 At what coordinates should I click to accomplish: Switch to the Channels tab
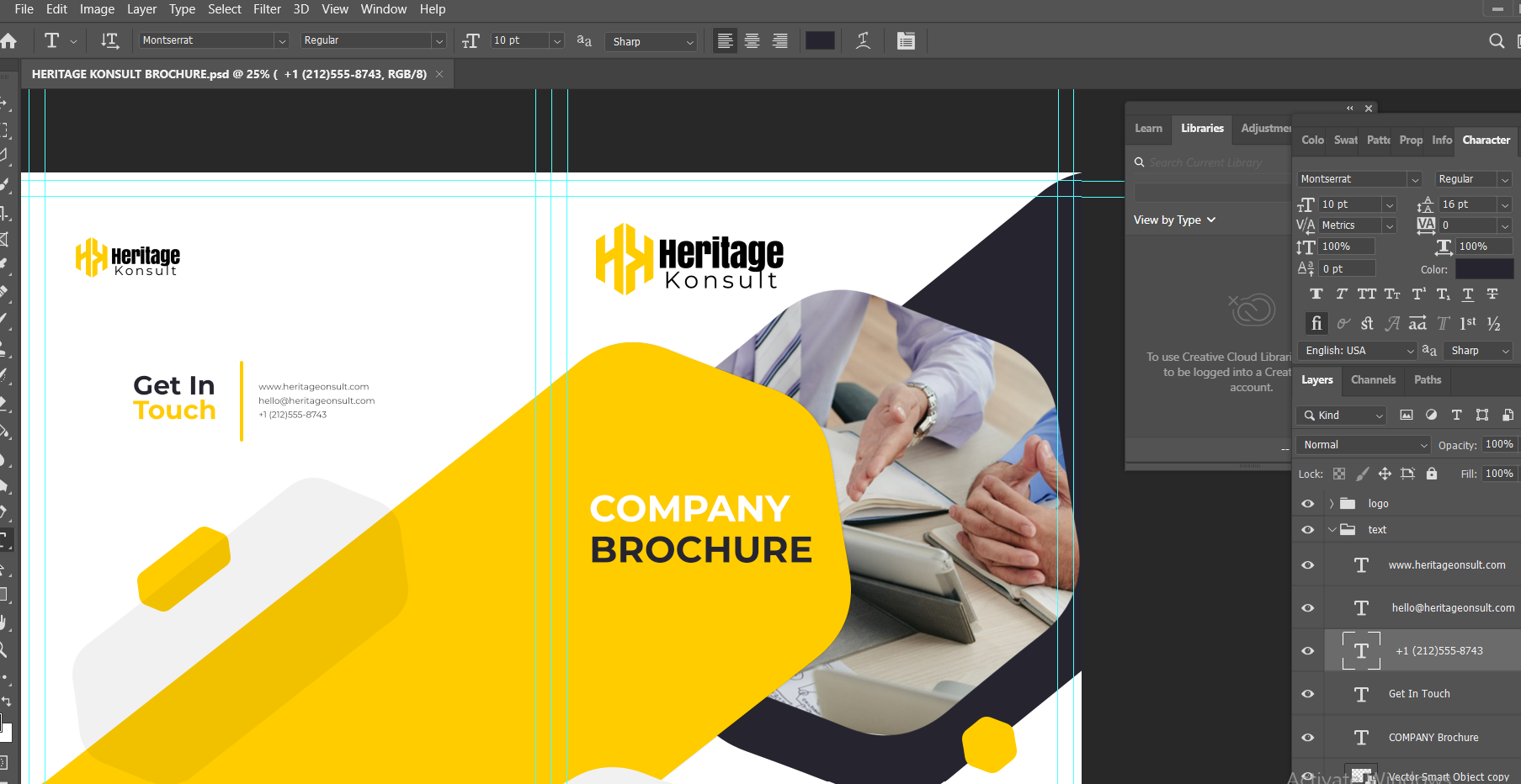[1373, 380]
